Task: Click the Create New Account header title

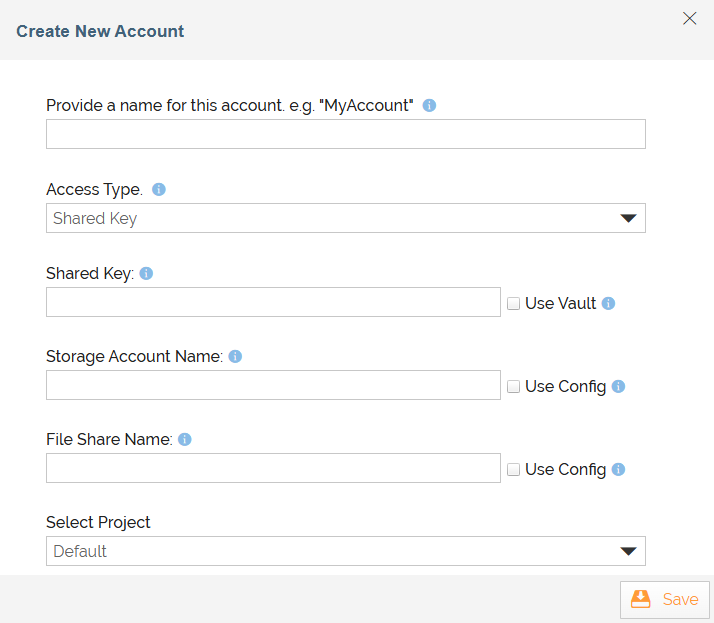Action: pos(100,31)
